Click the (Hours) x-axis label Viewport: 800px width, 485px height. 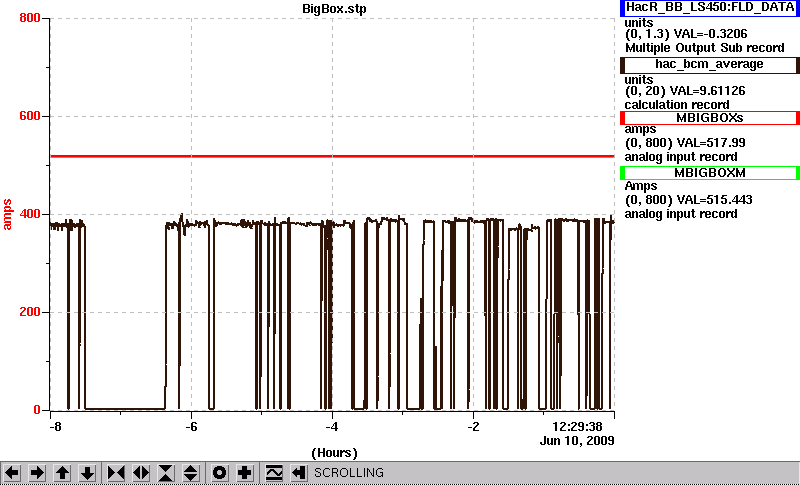[334, 453]
